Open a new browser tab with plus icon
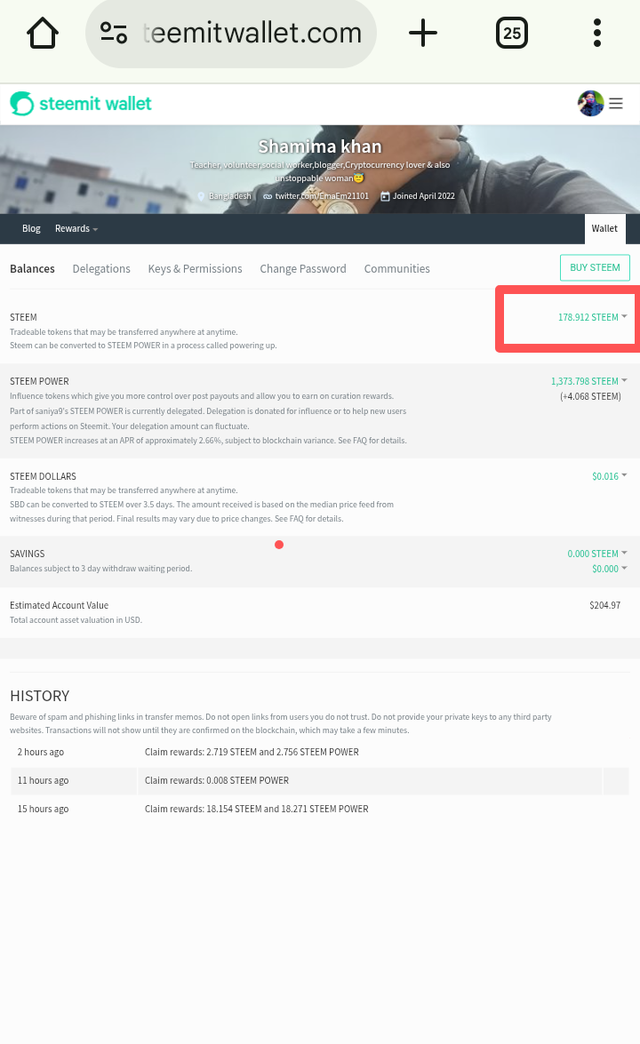 (423, 33)
